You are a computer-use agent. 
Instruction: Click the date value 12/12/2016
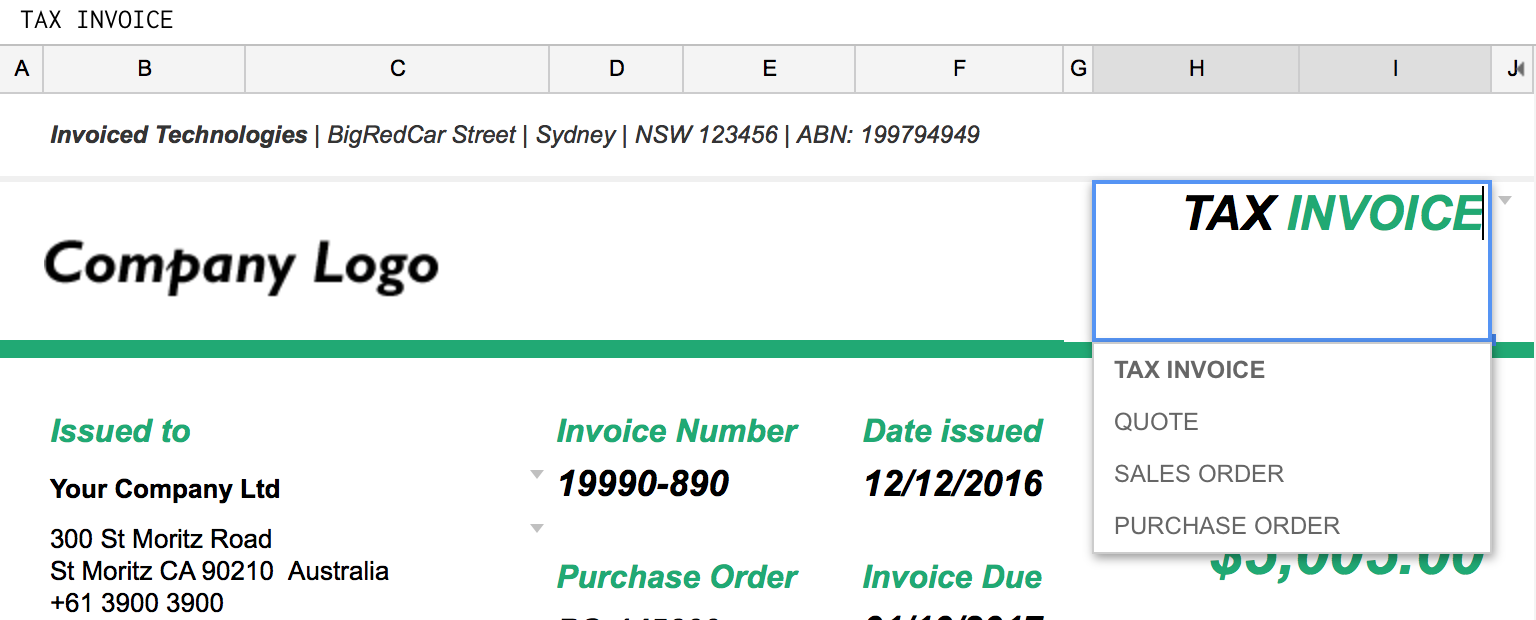point(953,484)
